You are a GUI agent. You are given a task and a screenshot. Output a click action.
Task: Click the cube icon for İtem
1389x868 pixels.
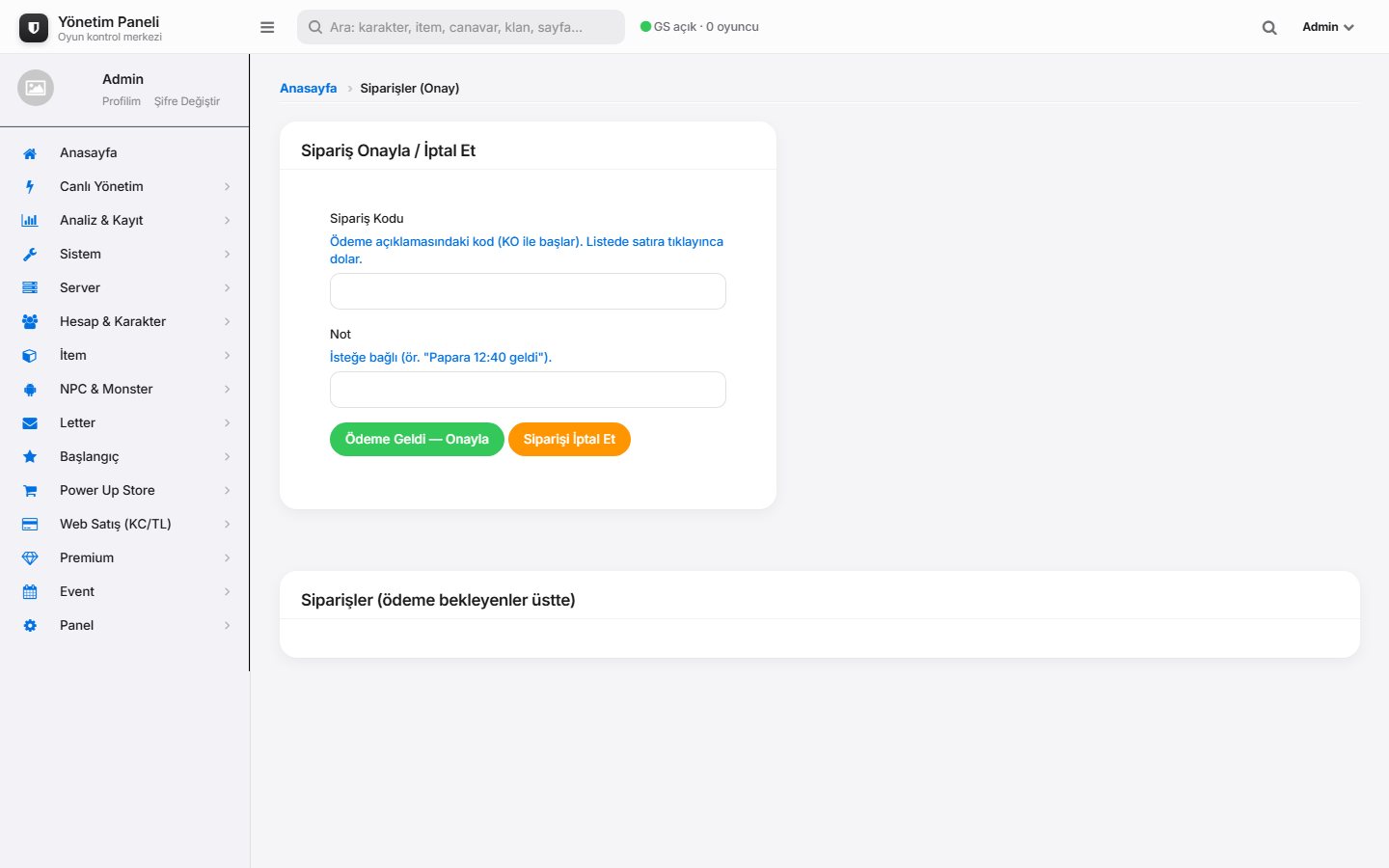click(30, 356)
